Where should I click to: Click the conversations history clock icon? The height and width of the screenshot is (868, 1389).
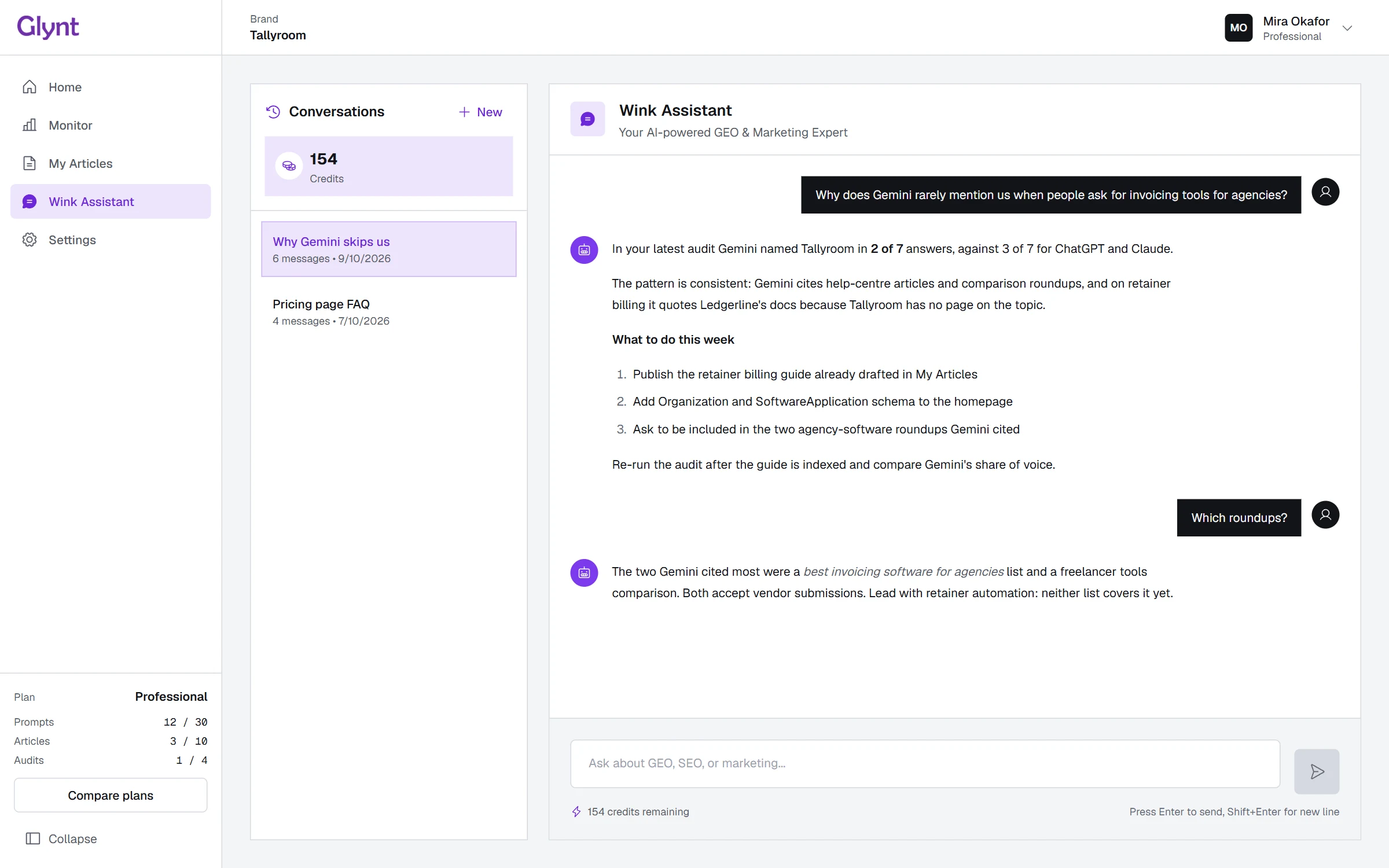(273, 112)
